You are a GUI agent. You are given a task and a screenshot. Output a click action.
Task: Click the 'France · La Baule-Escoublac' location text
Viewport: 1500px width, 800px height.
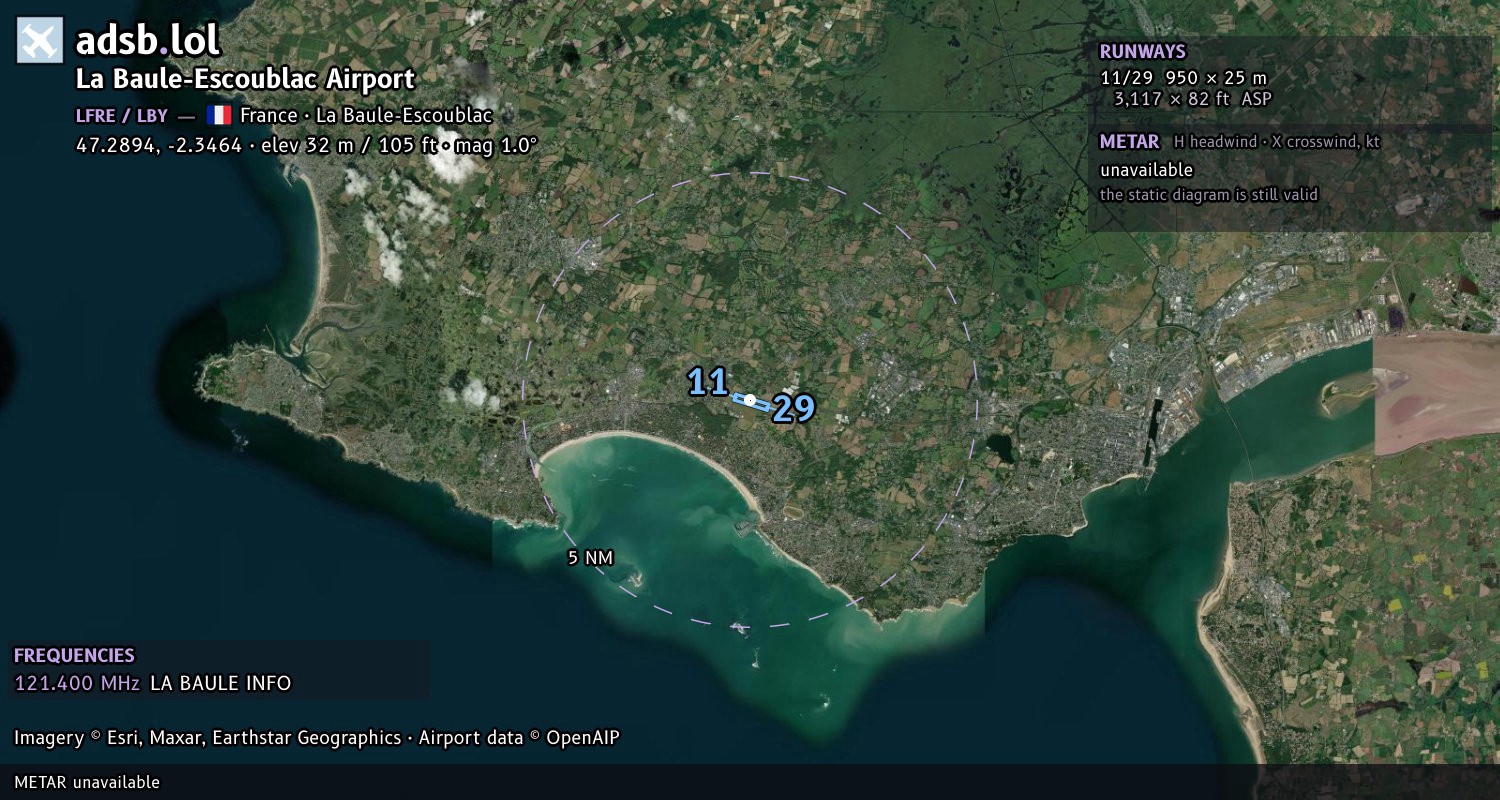tap(366, 115)
